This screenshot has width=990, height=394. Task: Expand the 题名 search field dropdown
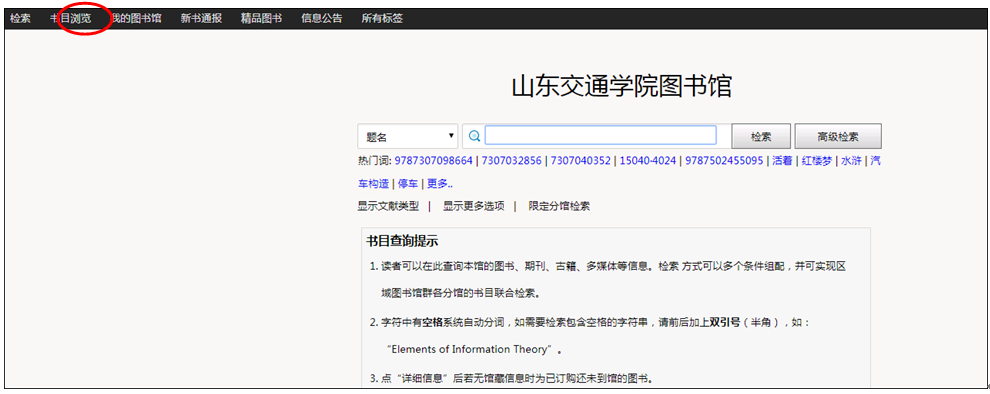click(x=408, y=136)
